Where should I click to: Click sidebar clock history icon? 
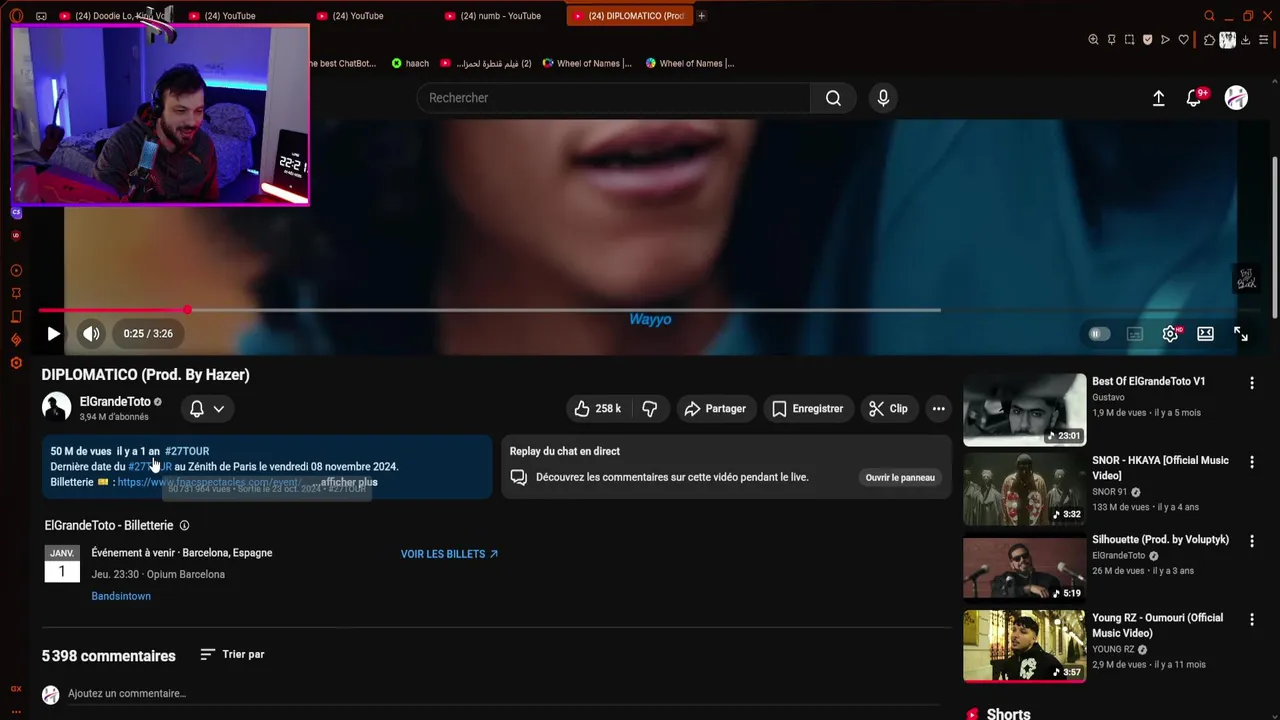click(x=16, y=271)
